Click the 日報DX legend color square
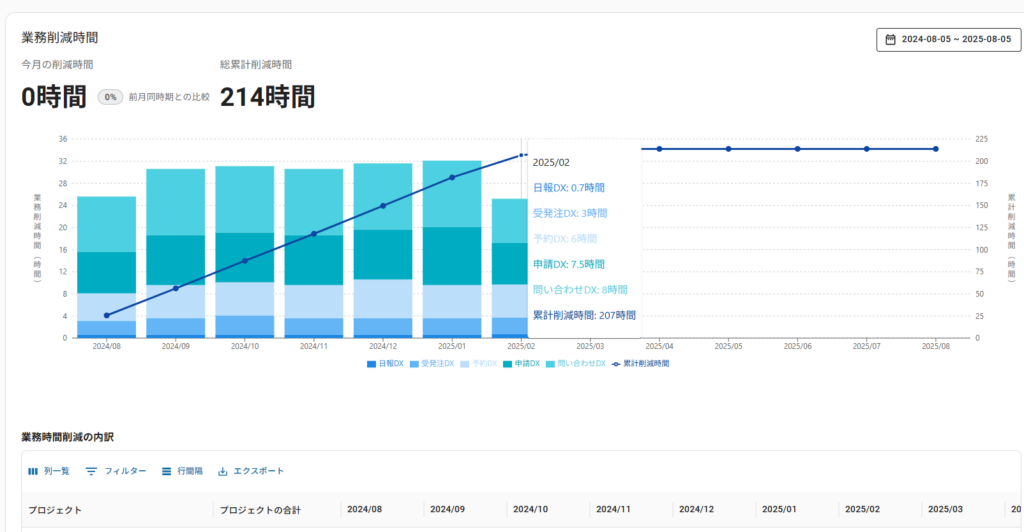The image size is (1024, 532). point(372,364)
